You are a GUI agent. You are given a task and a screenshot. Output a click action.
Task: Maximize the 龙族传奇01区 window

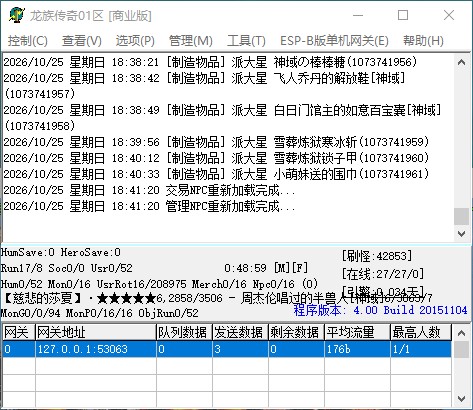pyautogui.click(x=403, y=15)
